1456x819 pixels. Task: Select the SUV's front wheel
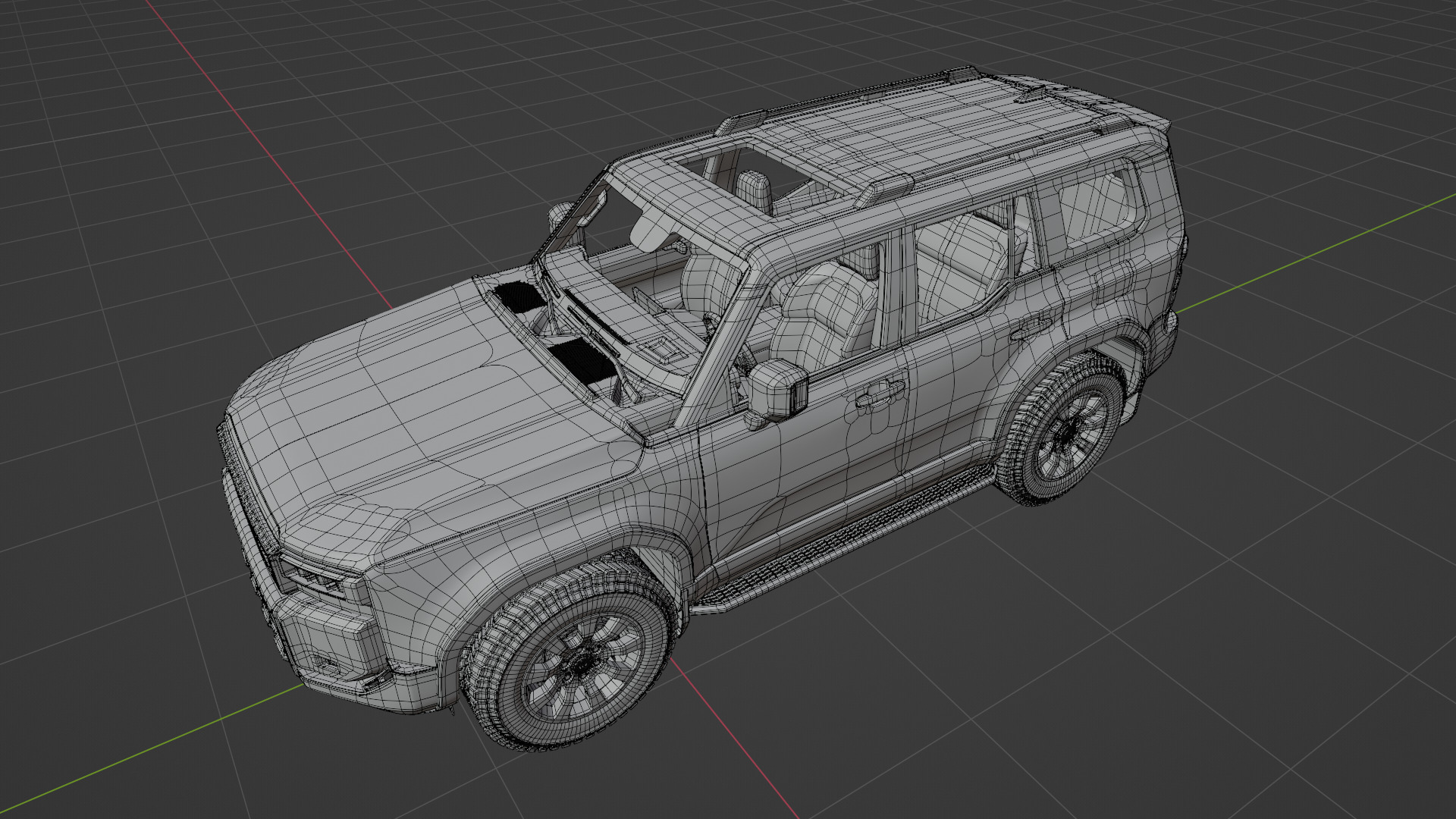569,660
